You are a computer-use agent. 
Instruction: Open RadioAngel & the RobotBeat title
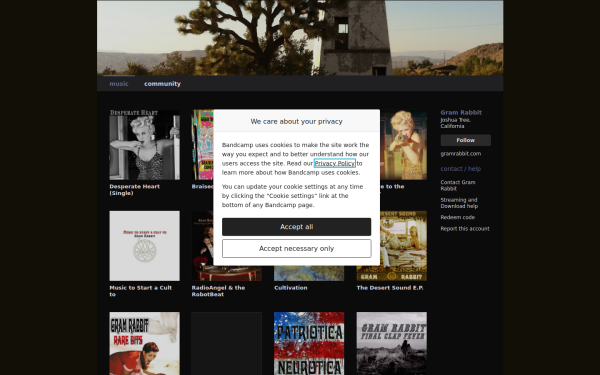(218, 291)
